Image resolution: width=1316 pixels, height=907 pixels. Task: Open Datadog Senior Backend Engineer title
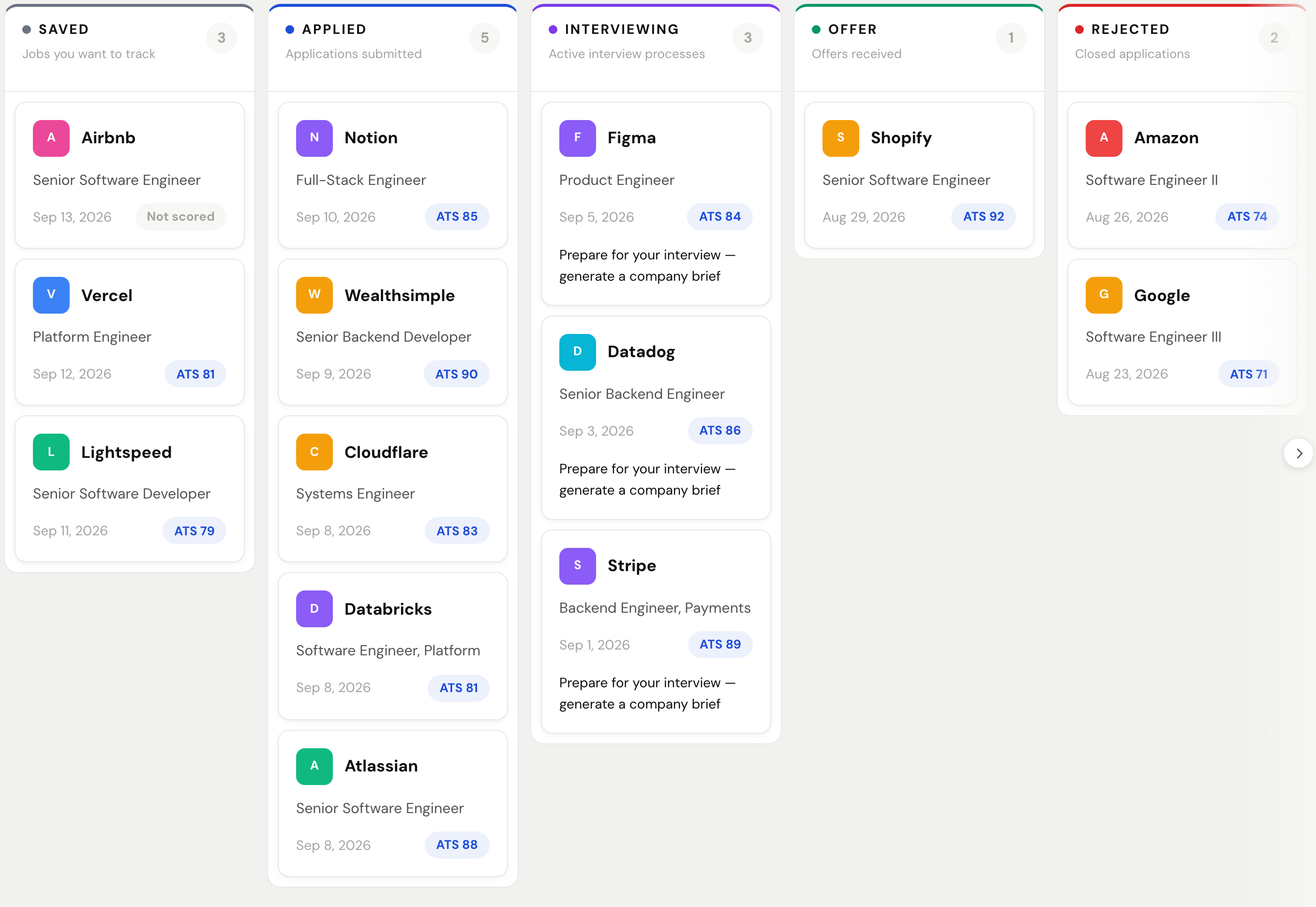point(642,394)
